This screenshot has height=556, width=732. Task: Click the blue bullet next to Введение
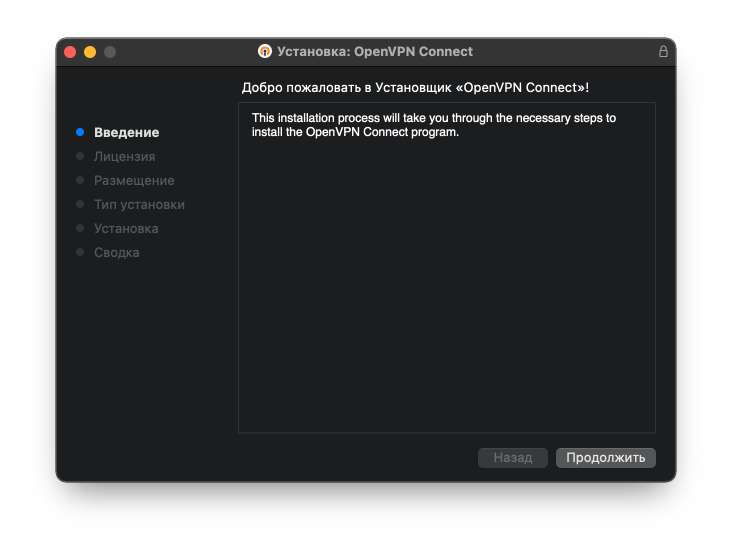(80, 132)
